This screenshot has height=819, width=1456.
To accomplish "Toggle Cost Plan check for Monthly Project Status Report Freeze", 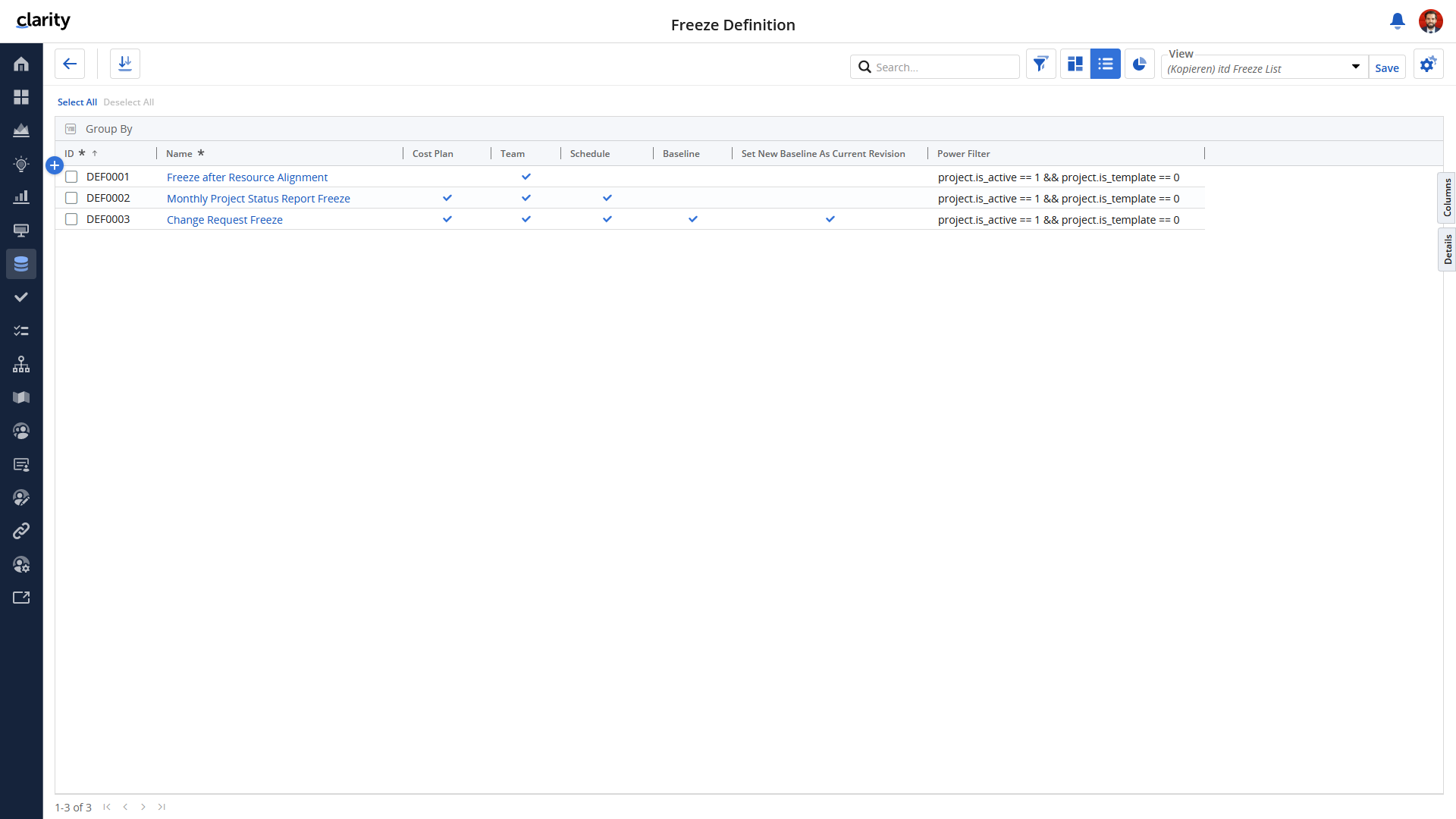I will point(447,198).
